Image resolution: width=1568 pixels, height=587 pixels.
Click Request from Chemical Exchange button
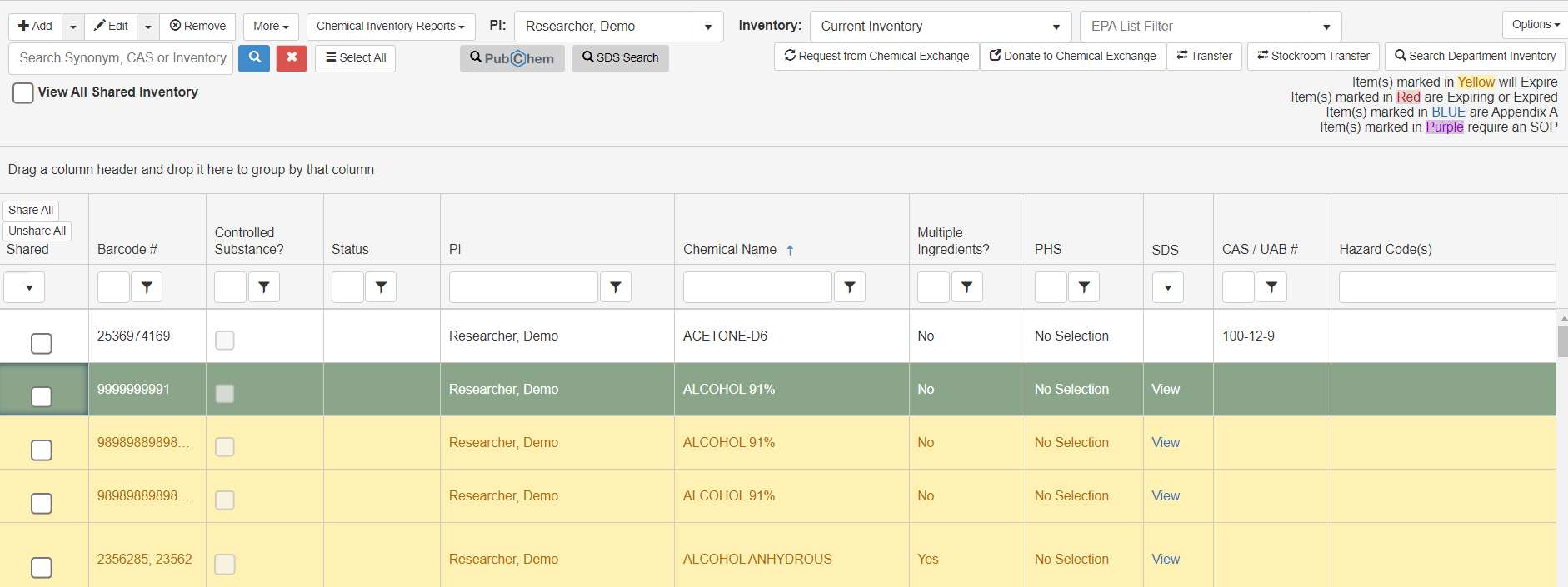876,57
